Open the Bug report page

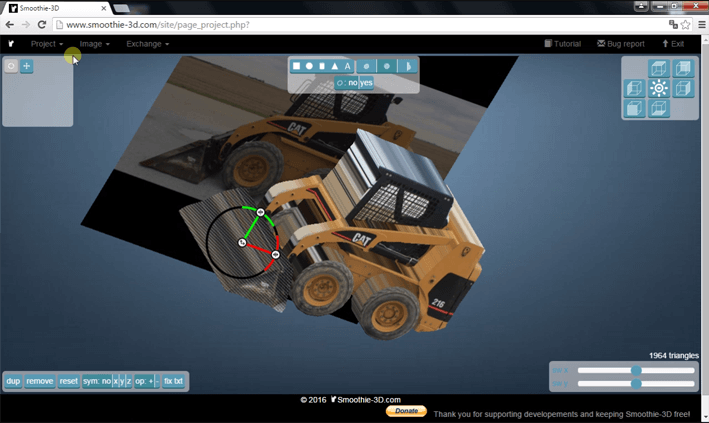[x=621, y=44]
